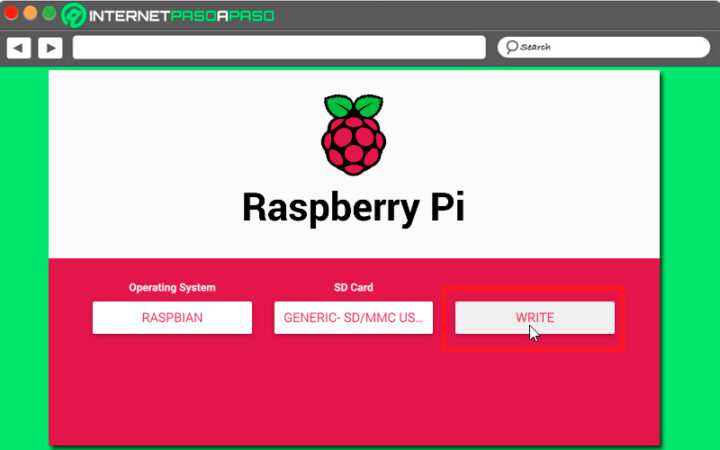Open the GENERIC- SD/MMC card selector

pos(353,318)
